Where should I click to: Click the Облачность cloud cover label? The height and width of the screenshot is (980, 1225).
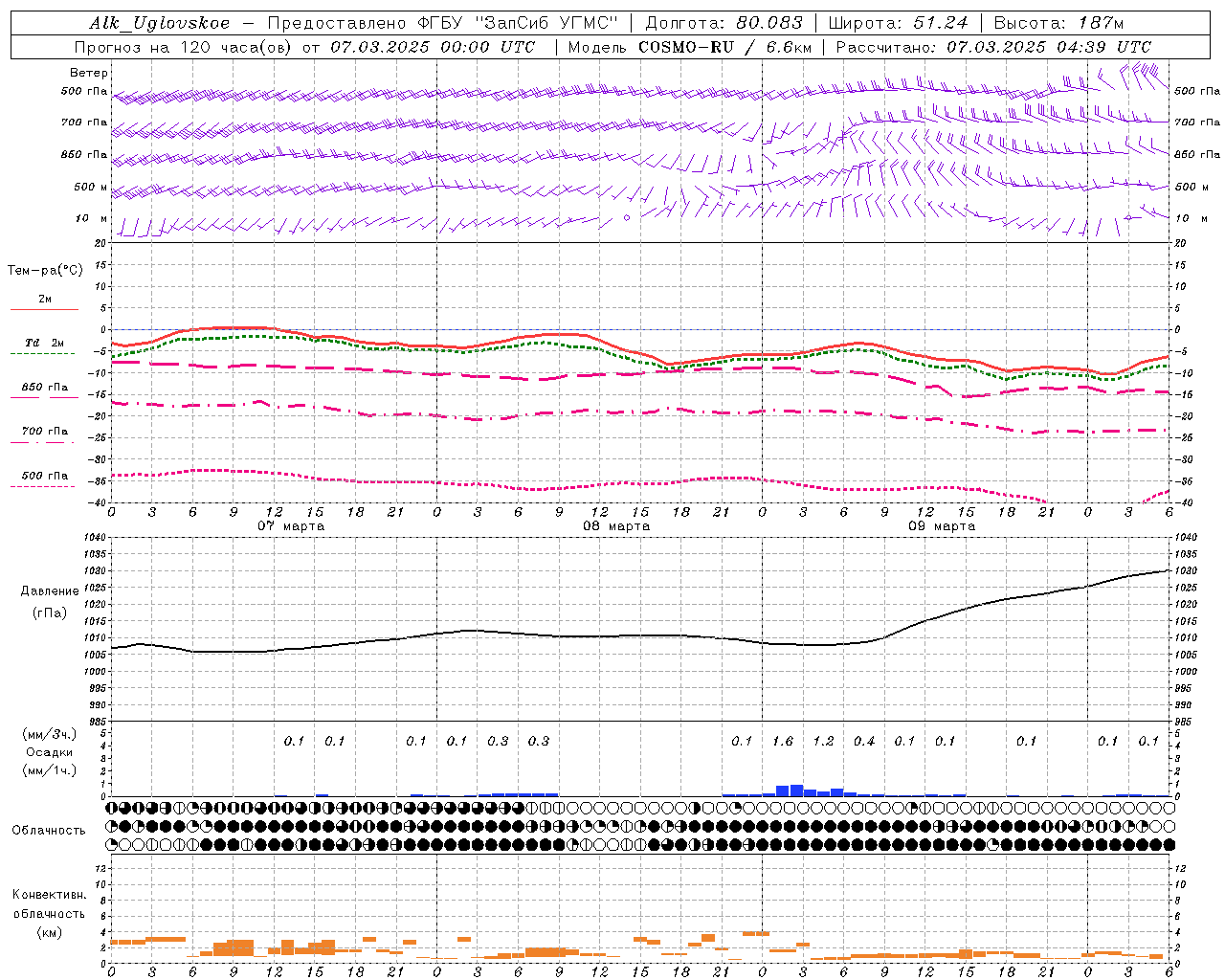[x=49, y=831]
